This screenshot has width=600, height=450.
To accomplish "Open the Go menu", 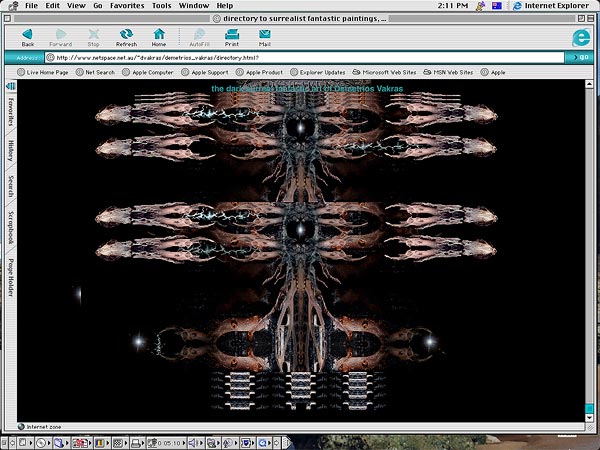I will click(x=98, y=6).
